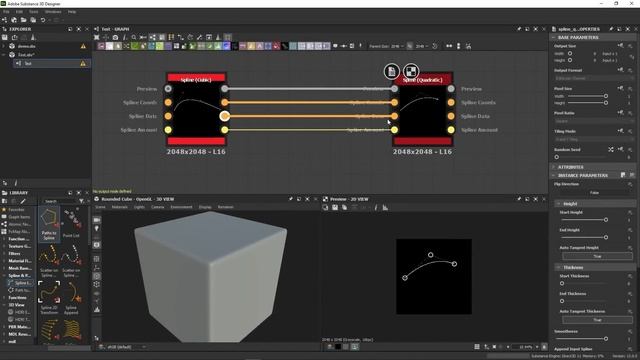Collapse the Thickness group
This screenshot has height=360, width=640.
(558, 267)
